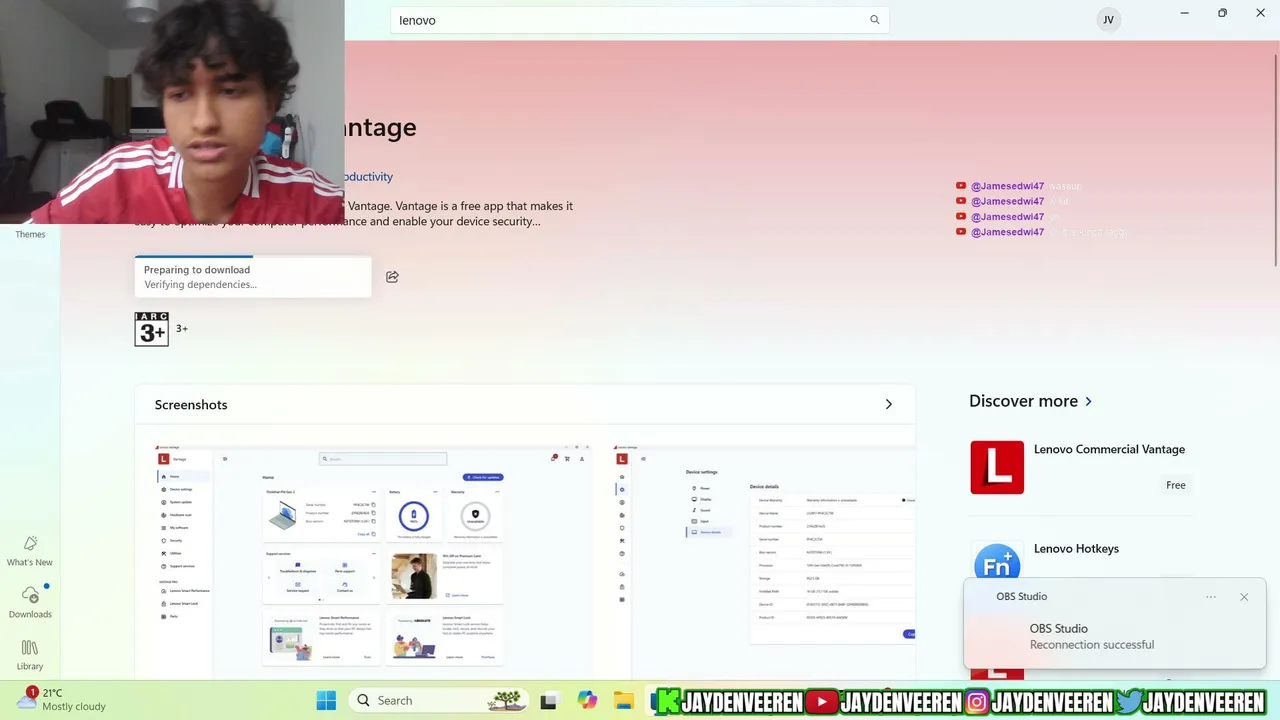This screenshot has width=1280, height=720.
Task: Click the Free button for Lenovo Commercial Vantage
Action: point(1175,485)
